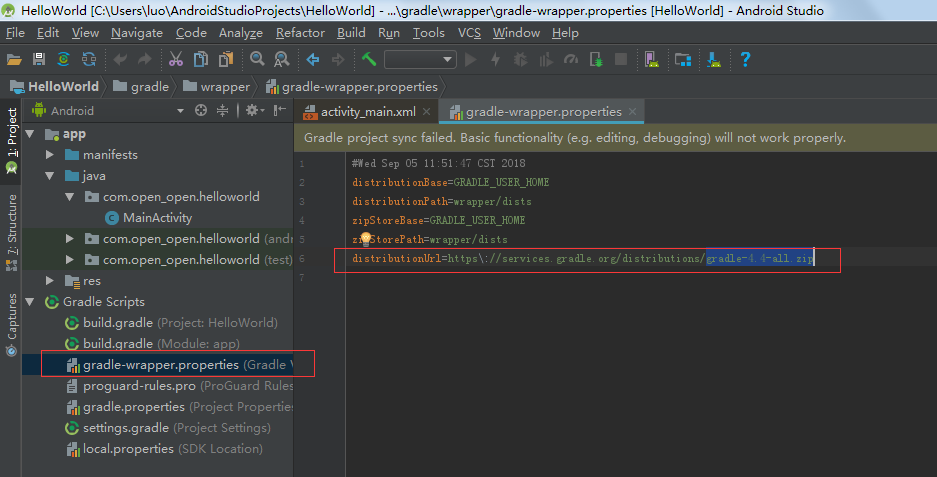
Task: Expand the res folder
Action: [50, 280]
